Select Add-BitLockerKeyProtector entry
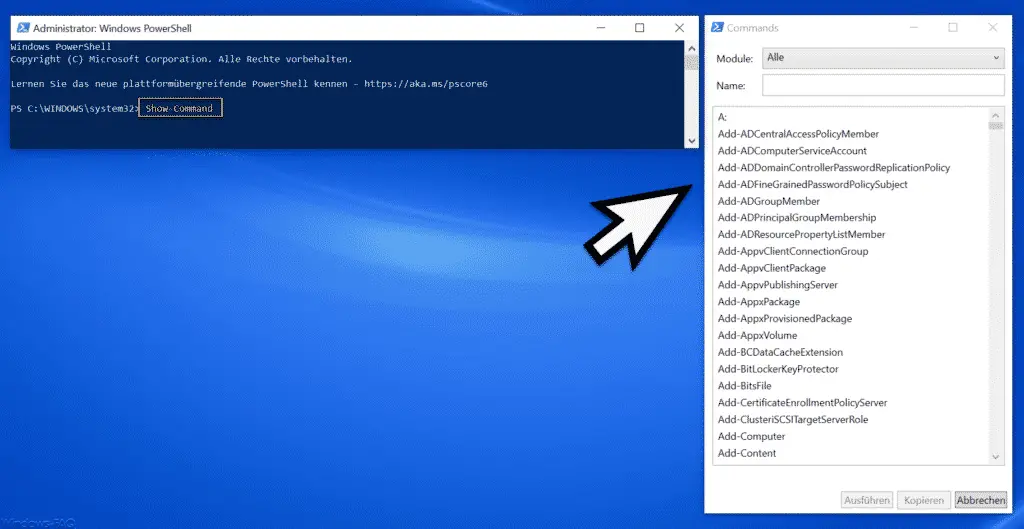The width and height of the screenshot is (1024, 529). 778,370
